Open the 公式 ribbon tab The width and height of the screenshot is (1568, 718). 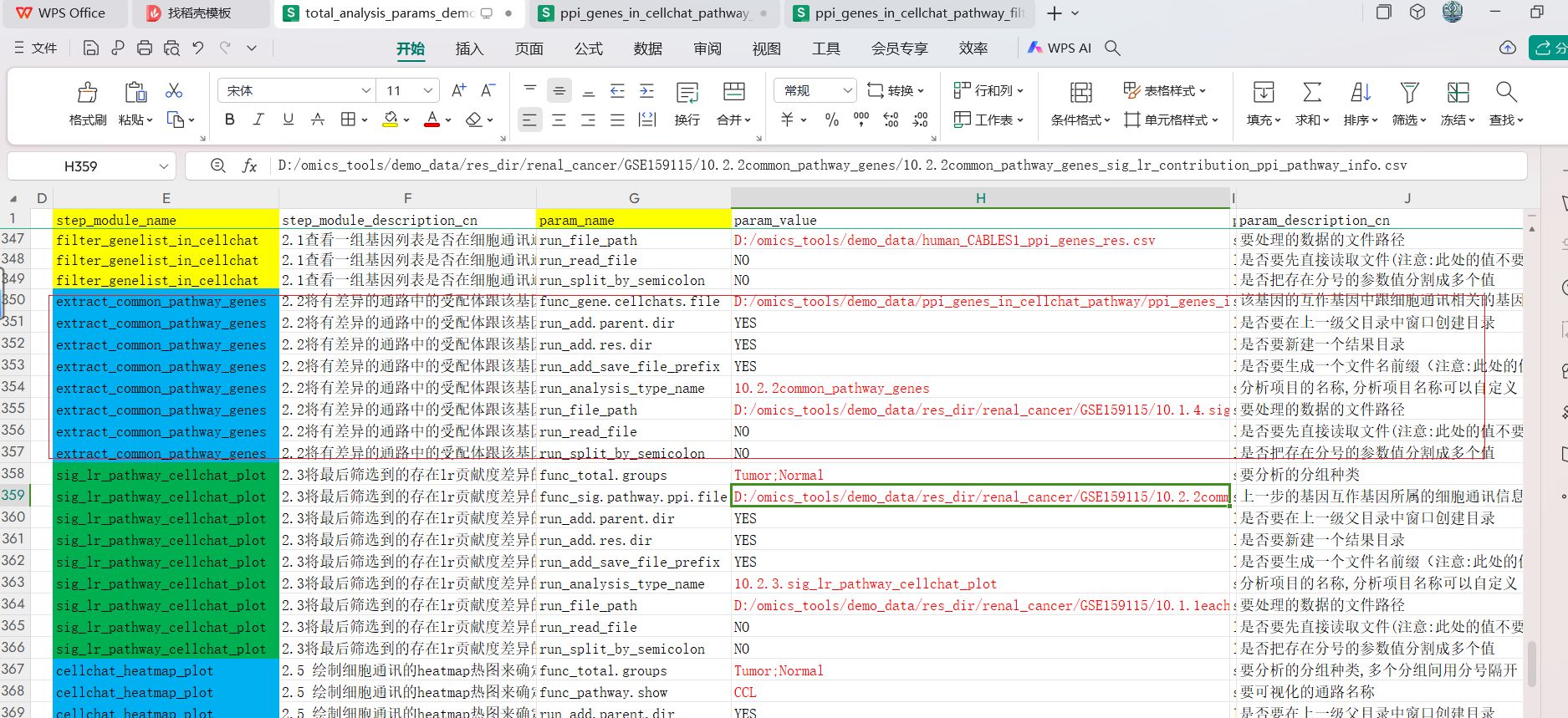click(588, 48)
